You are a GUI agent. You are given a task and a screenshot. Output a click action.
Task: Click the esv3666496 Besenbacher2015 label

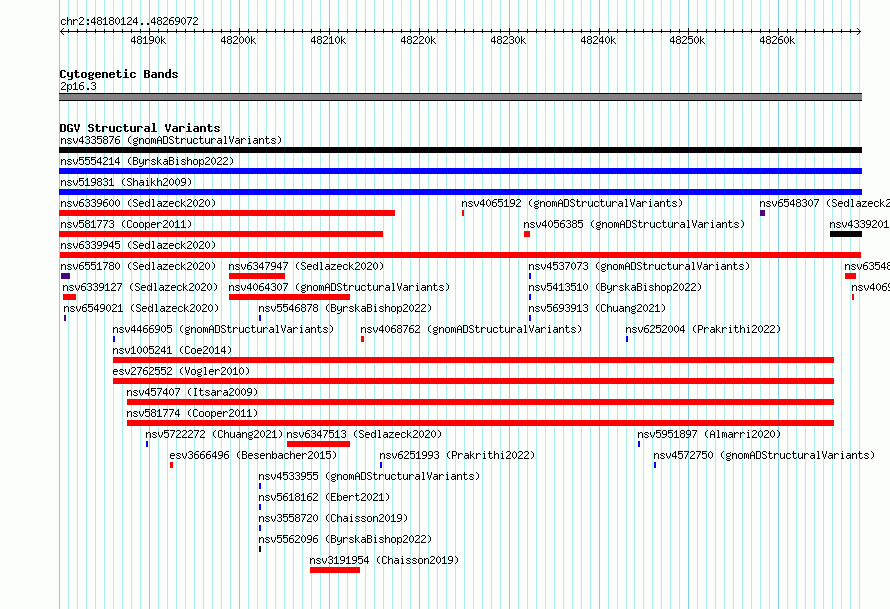[253, 455]
